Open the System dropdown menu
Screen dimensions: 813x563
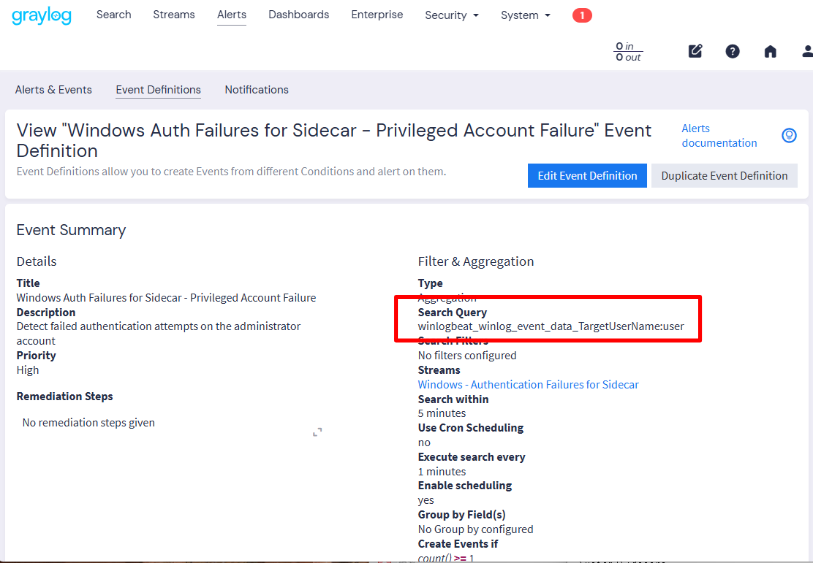pyautogui.click(x=525, y=16)
